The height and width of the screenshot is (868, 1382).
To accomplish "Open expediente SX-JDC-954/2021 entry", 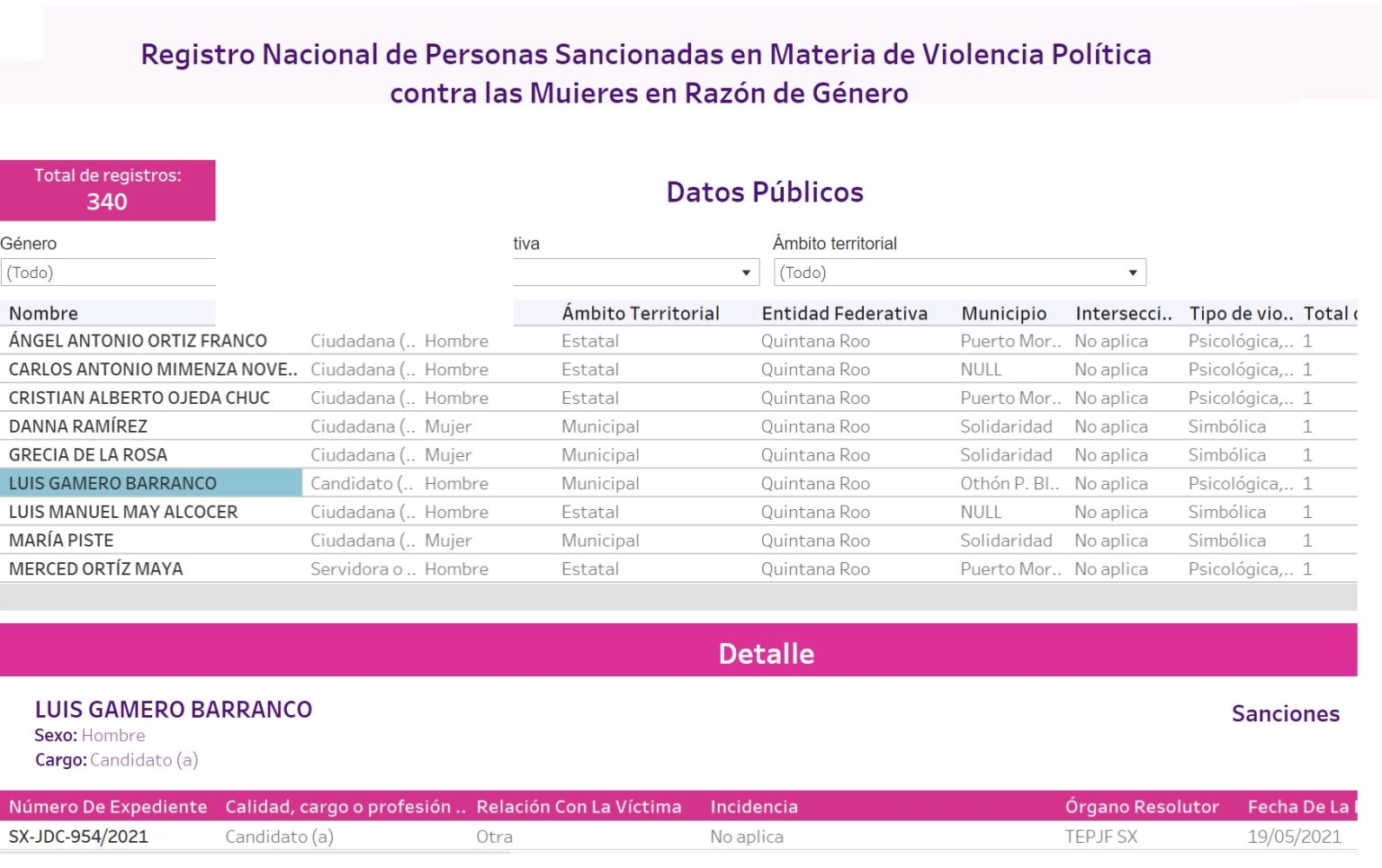I will [x=78, y=837].
